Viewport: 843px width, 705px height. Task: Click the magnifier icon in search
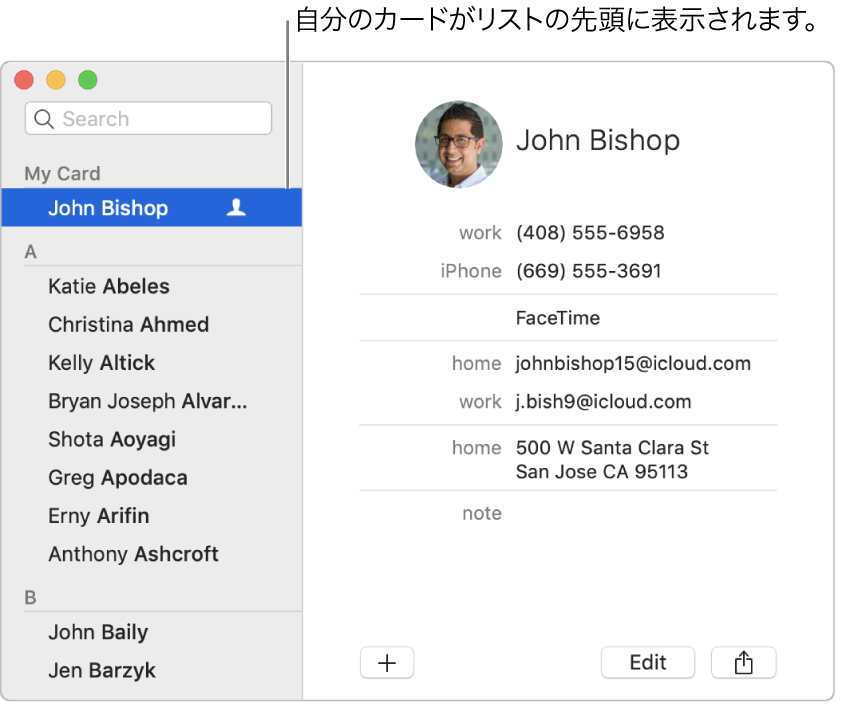point(44,119)
